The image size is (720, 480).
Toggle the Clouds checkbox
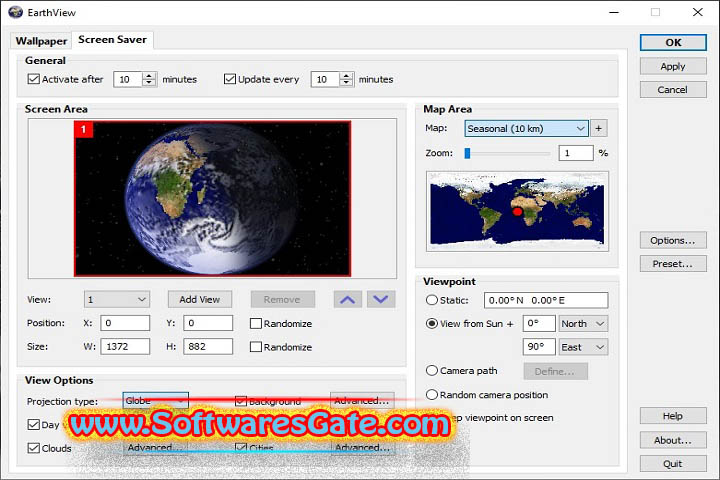pos(34,448)
